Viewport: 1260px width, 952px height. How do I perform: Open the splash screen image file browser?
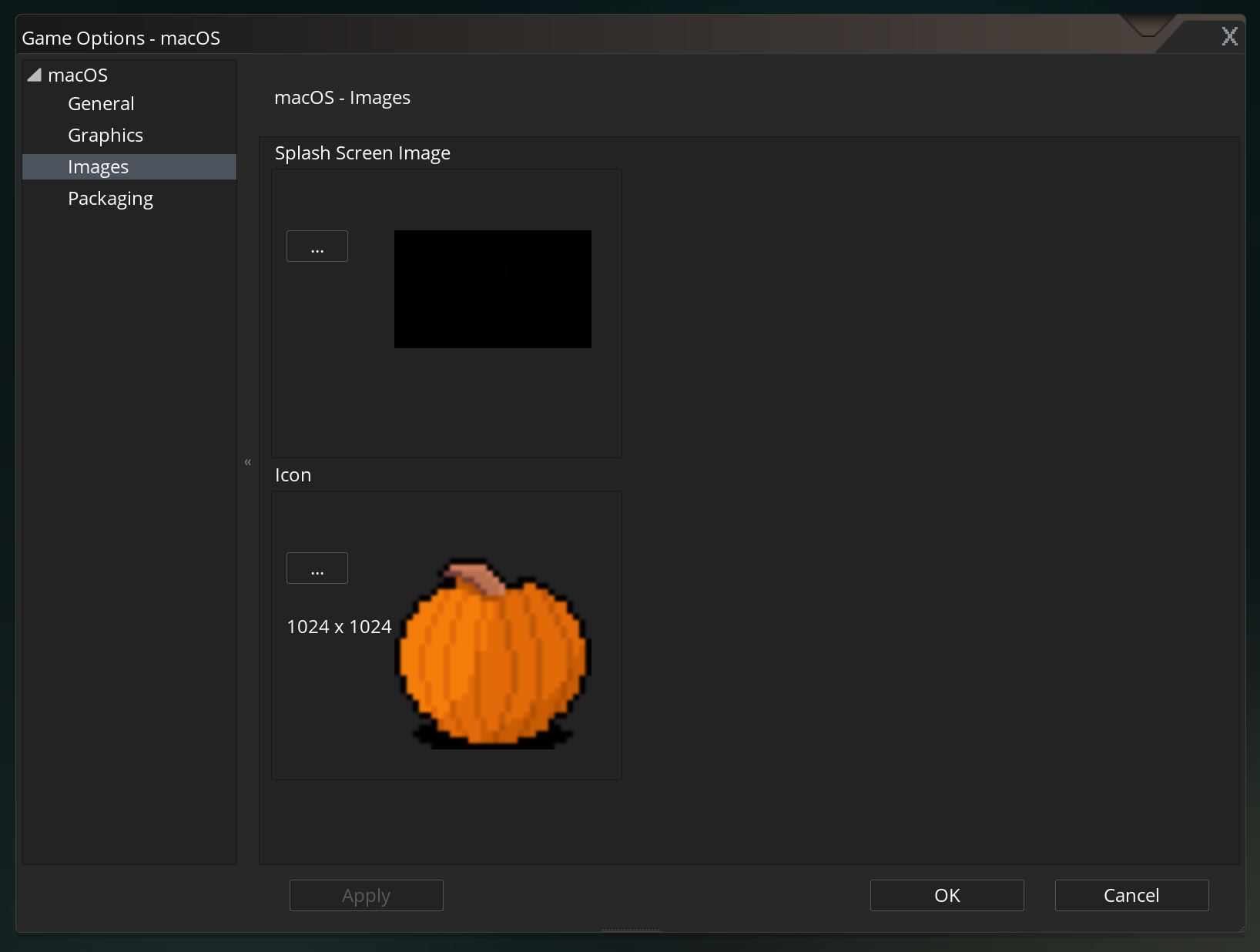pos(317,246)
